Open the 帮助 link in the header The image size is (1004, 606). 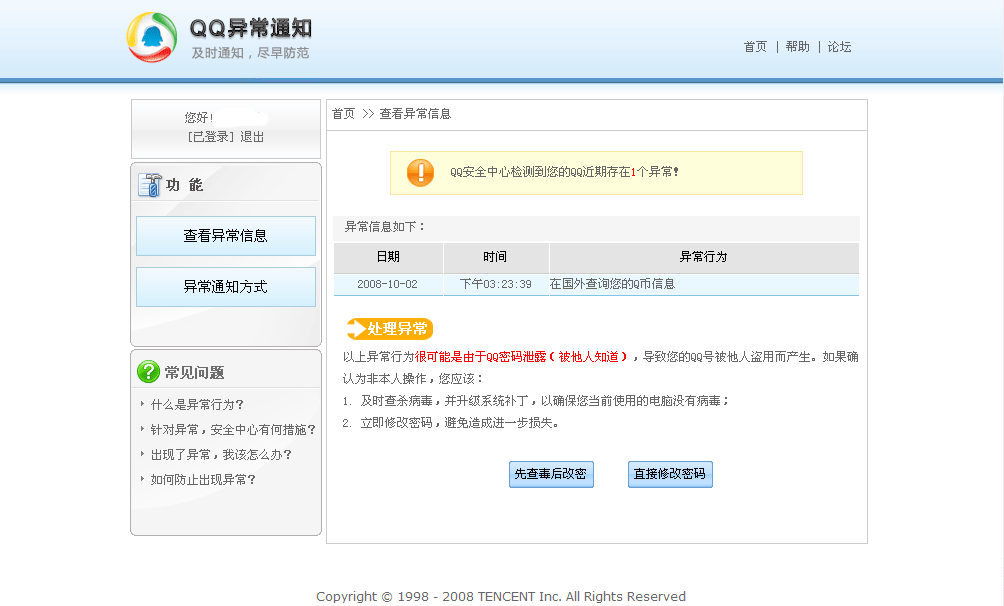[x=797, y=47]
